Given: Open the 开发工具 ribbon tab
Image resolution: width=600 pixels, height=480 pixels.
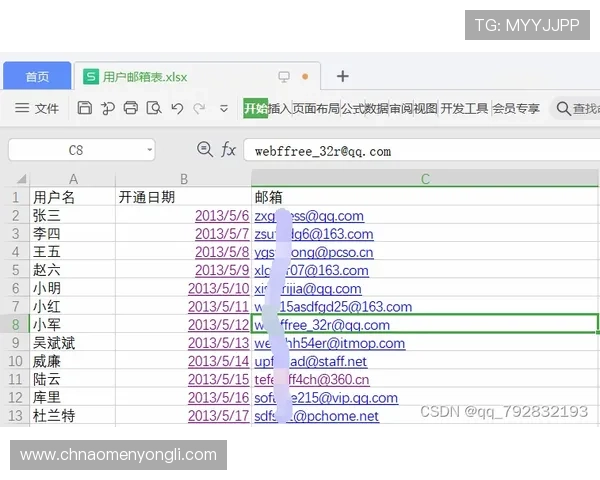Looking at the screenshot, I should coord(464,108).
